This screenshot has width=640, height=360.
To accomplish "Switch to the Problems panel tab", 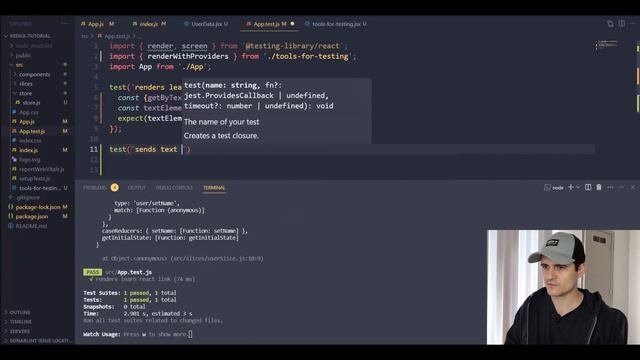I will [95, 188].
